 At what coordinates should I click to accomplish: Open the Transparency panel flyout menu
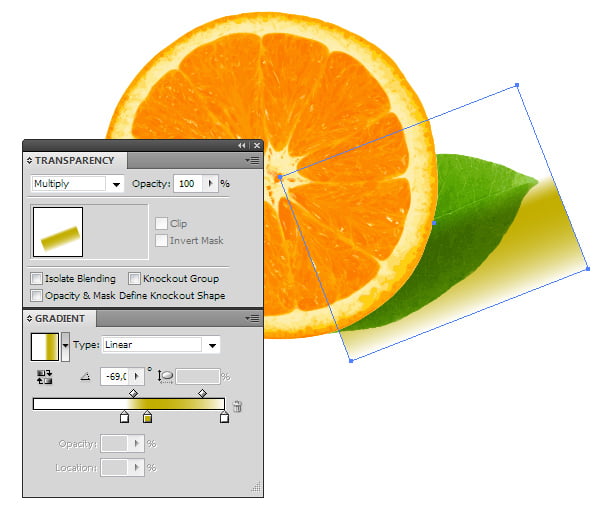tap(252, 160)
